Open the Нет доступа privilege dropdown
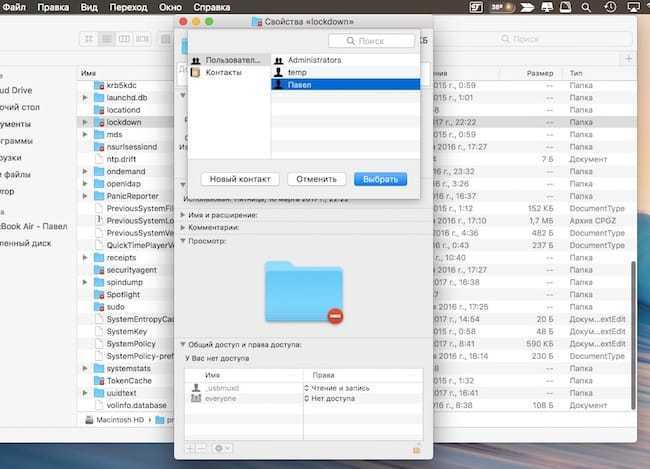The width and height of the screenshot is (650, 469). (330, 399)
